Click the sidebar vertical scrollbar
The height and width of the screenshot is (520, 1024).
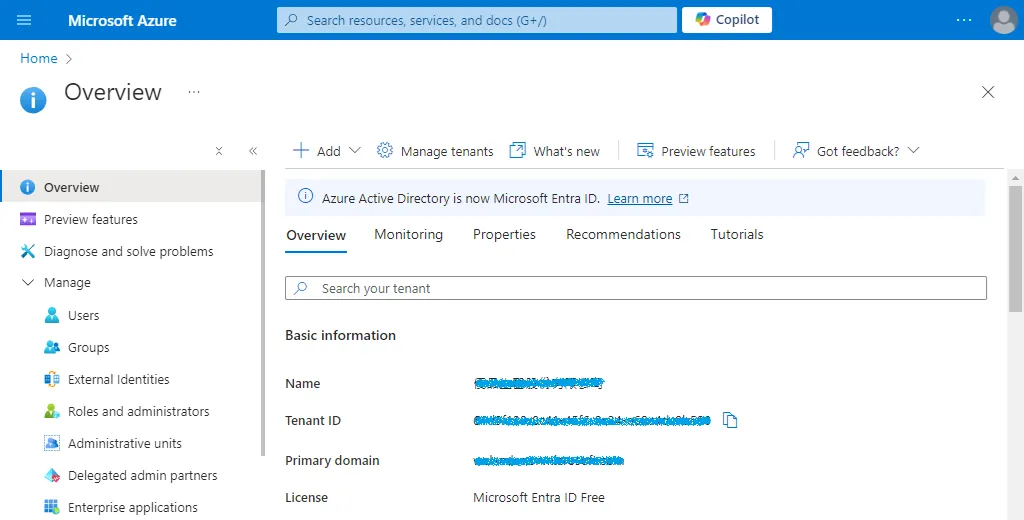(x=263, y=312)
